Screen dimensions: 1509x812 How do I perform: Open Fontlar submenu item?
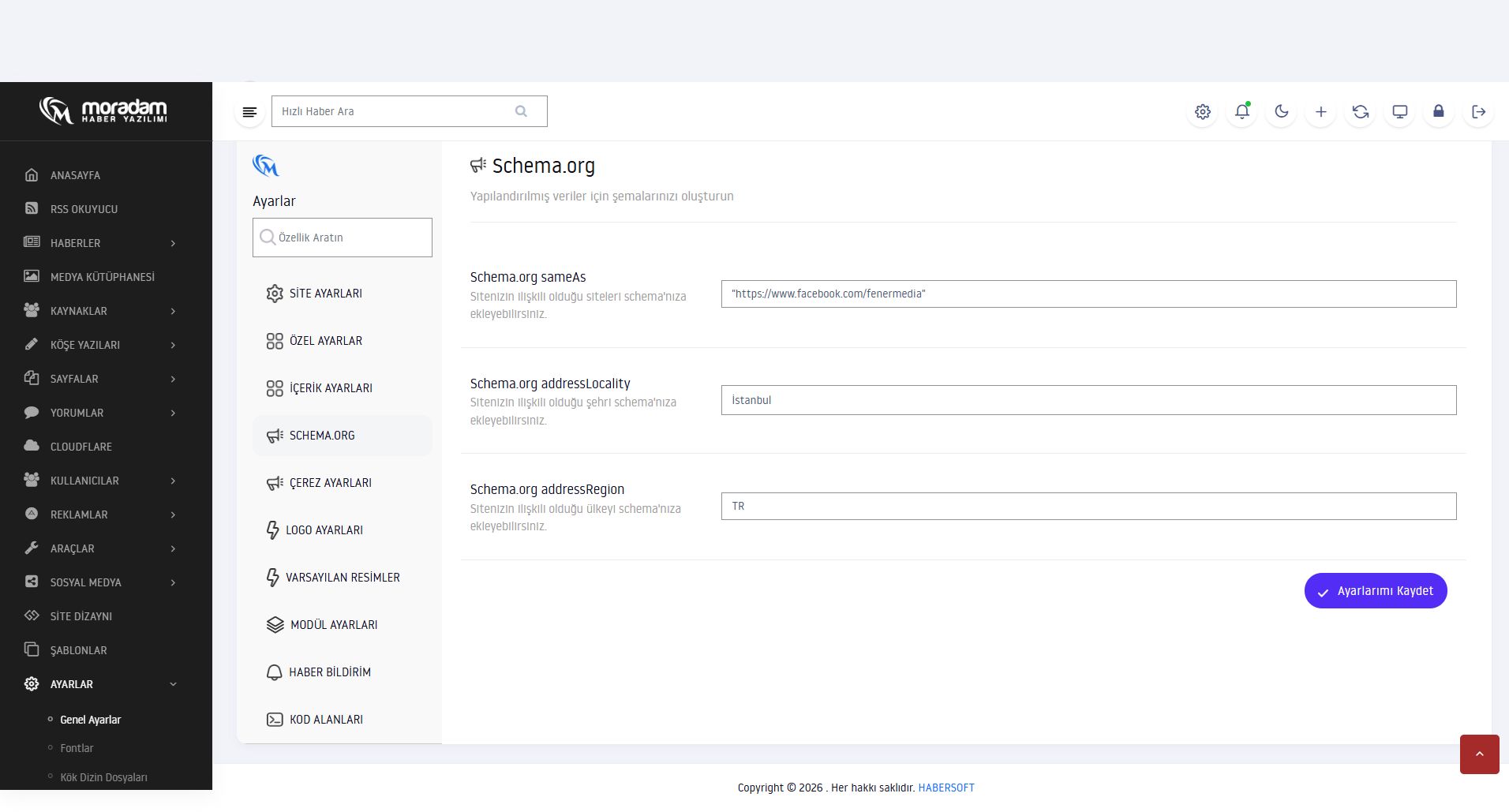click(x=77, y=748)
